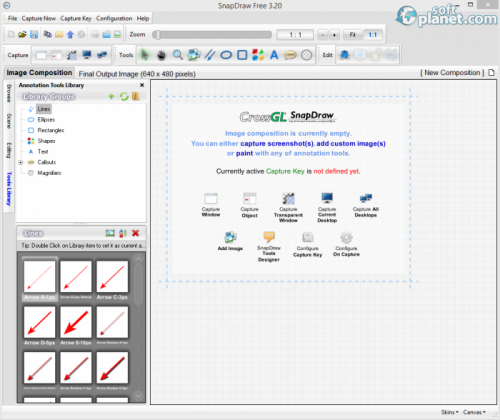The width and height of the screenshot is (500, 420).
Task: Click the Fit zoom button
Action: [353, 35]
